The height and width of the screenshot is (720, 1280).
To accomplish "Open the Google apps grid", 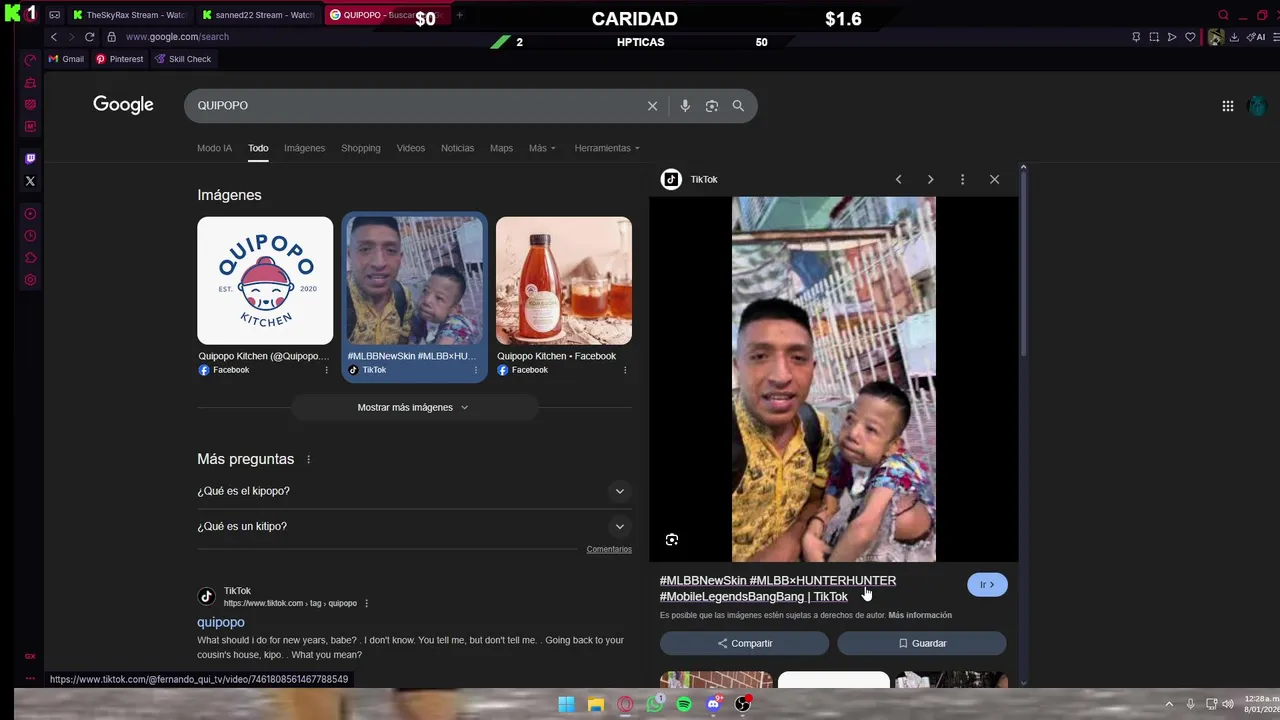I will point(1228,106).
